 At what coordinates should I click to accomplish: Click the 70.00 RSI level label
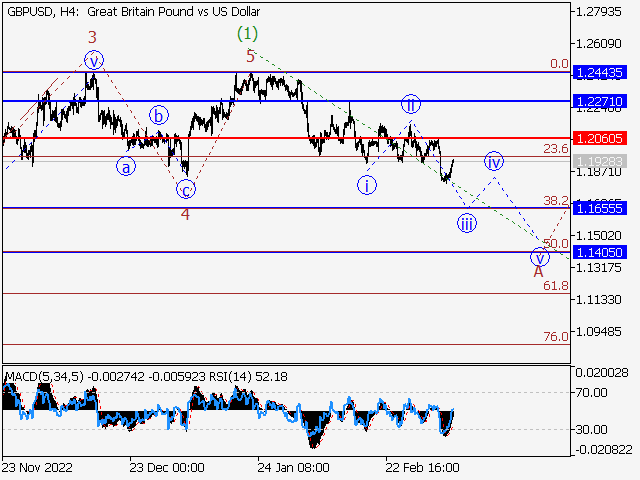point(591,393)
